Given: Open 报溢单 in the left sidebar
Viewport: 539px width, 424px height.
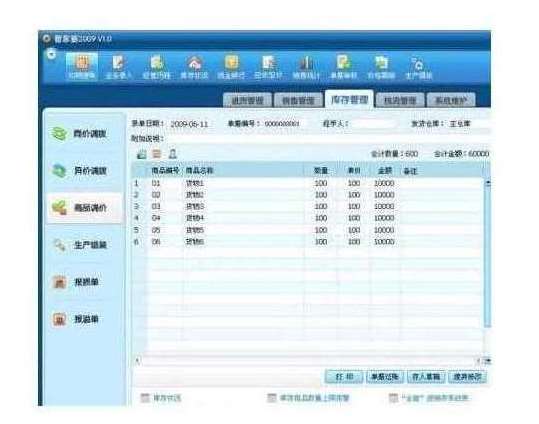Looking at the screenshot, I should 81,319.
